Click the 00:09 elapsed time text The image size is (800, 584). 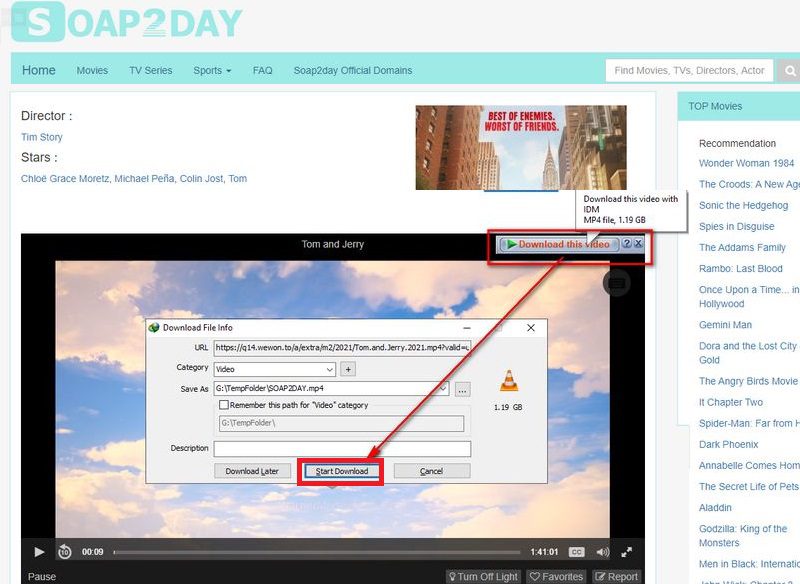coord(92,552)
